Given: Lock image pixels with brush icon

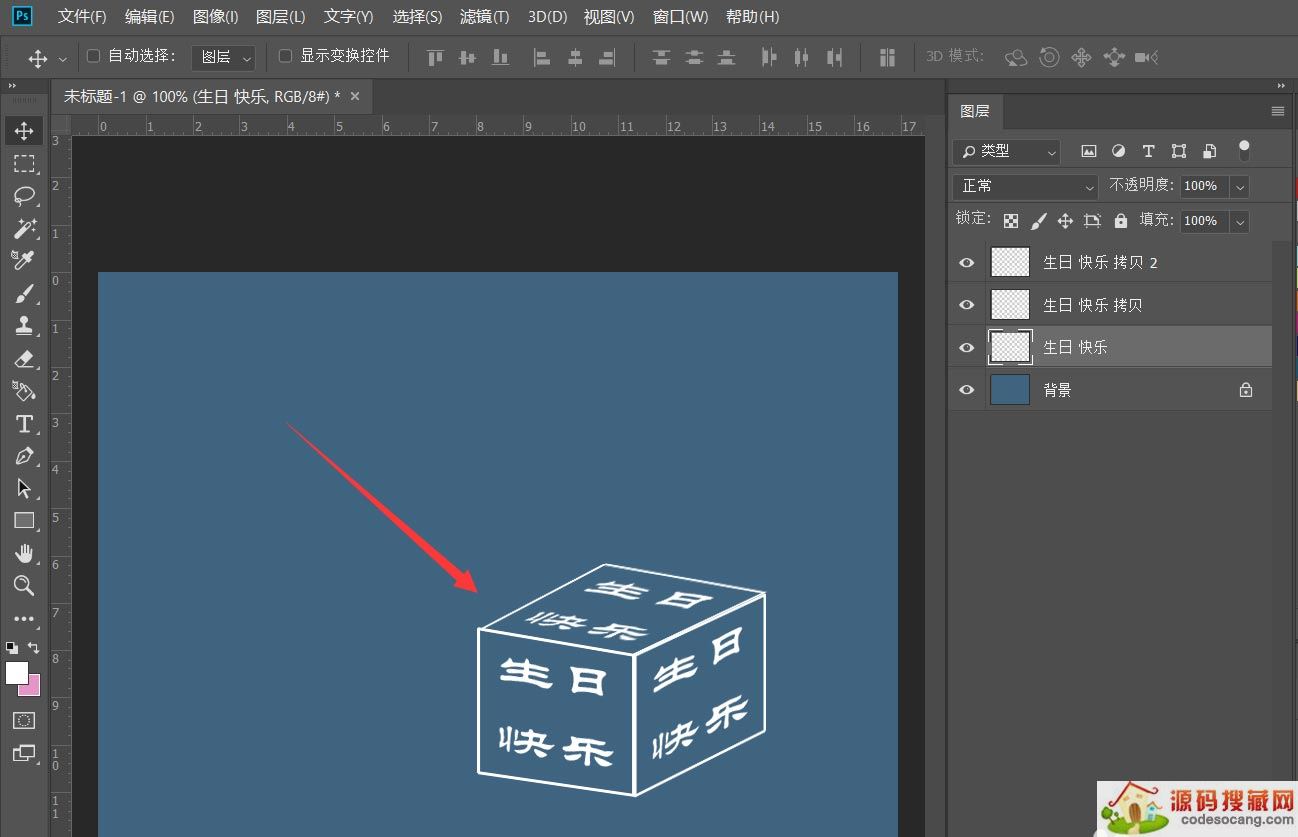Looking at the screenshot, I should 1038,221.
